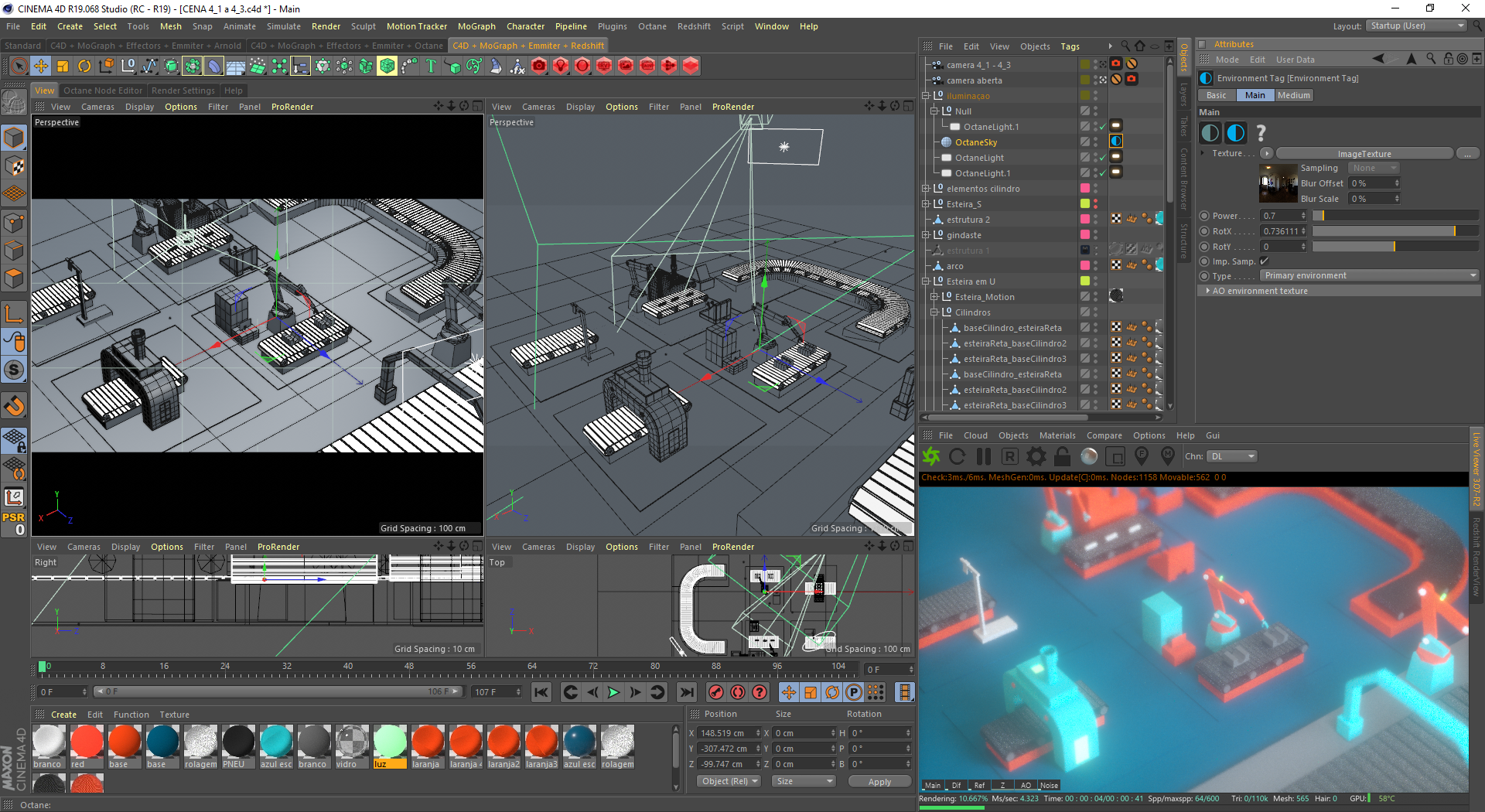1485x812 pixels.
Task: Click the keyframe selection question mark icon
Action: pyautogui.click(x=760, y=692)
